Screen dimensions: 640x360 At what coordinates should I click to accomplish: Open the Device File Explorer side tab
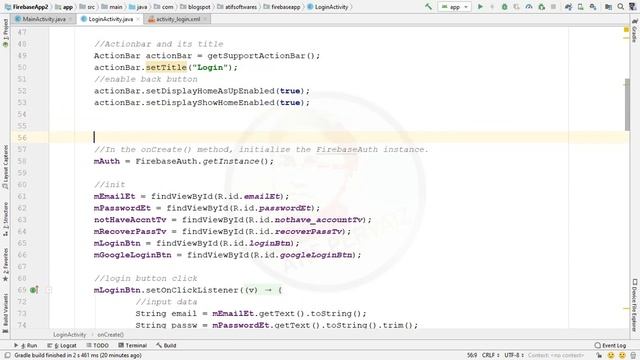tap(634, 304)
